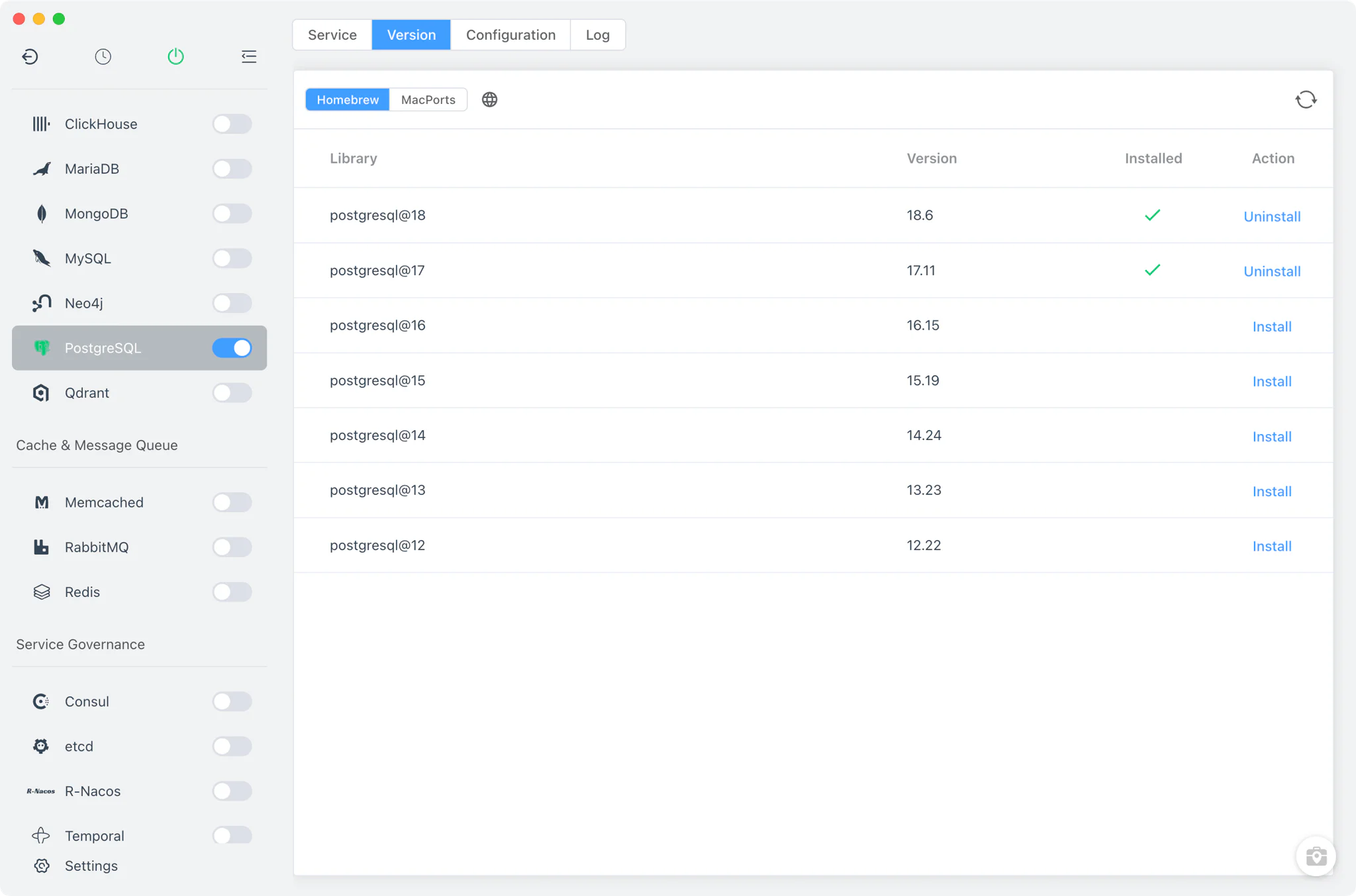Select Neo4j in the sidebar
The image size is (1356, 896).
139,303
